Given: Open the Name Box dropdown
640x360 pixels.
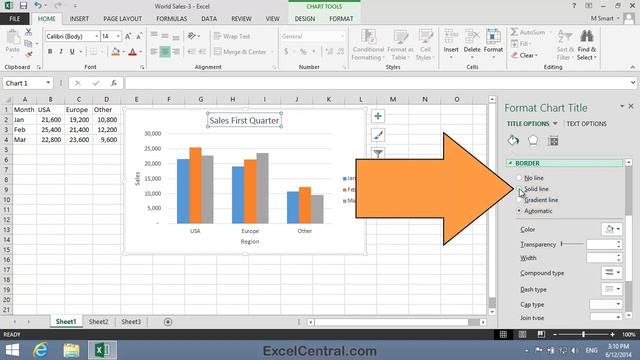Looking at the screenshot, I should 48,83.
